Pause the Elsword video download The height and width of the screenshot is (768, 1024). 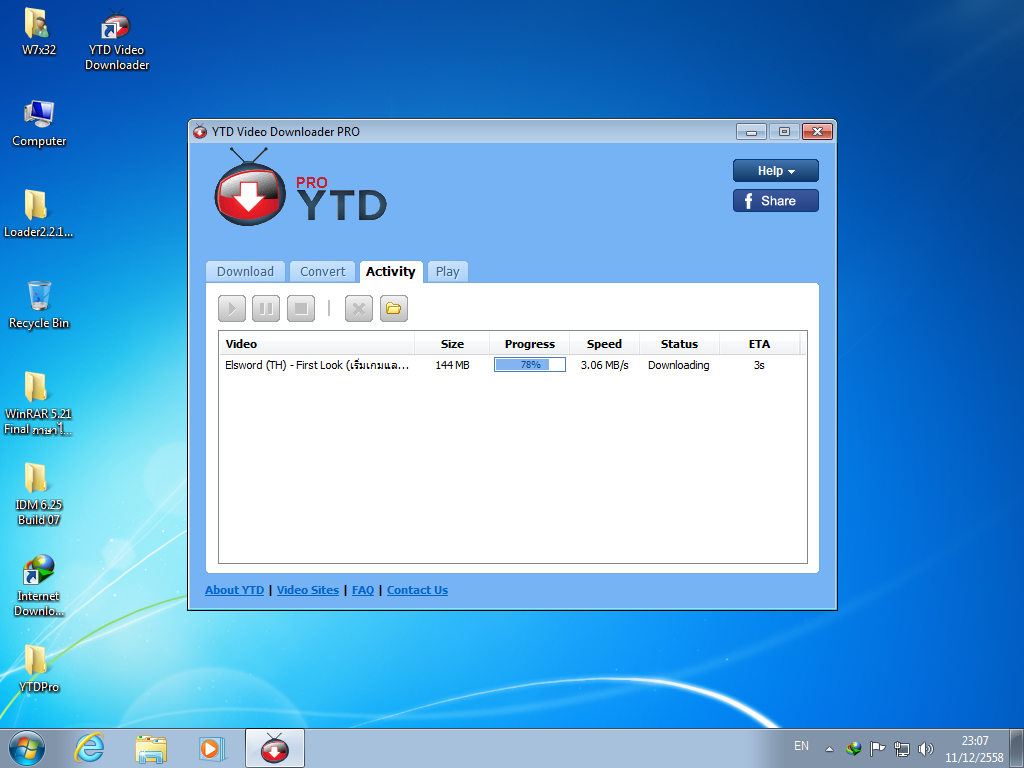coord(265,308)
